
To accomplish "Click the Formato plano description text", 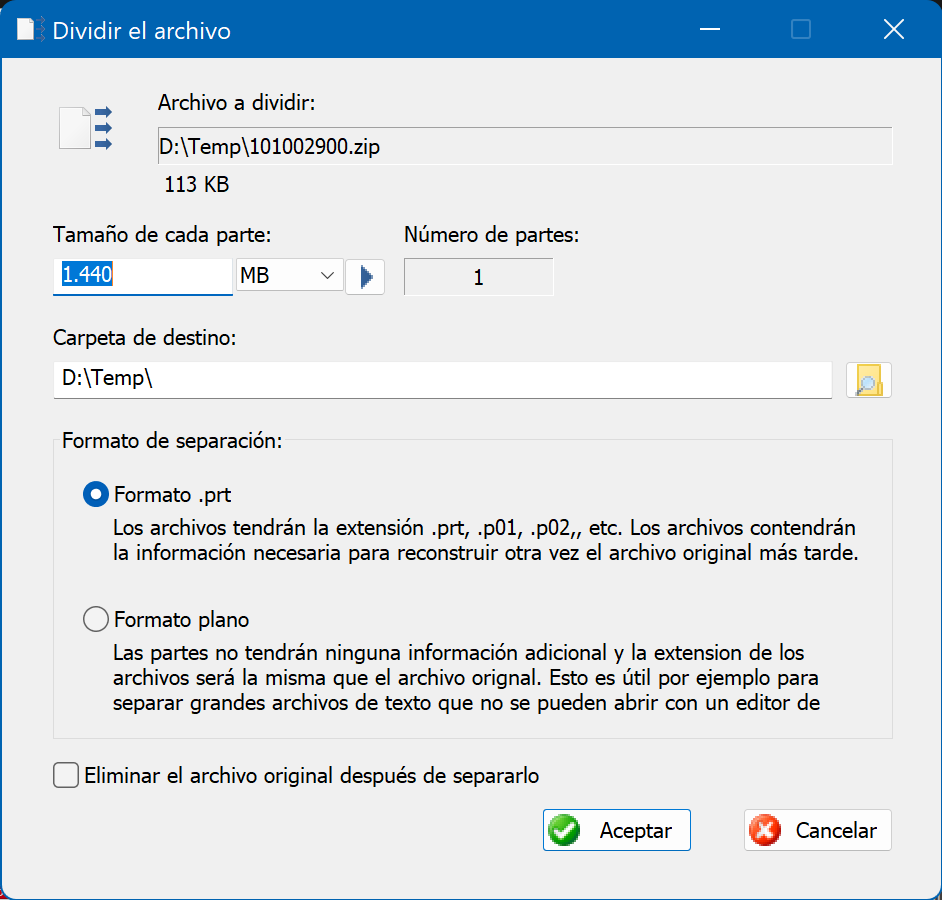I will (466, 678).
